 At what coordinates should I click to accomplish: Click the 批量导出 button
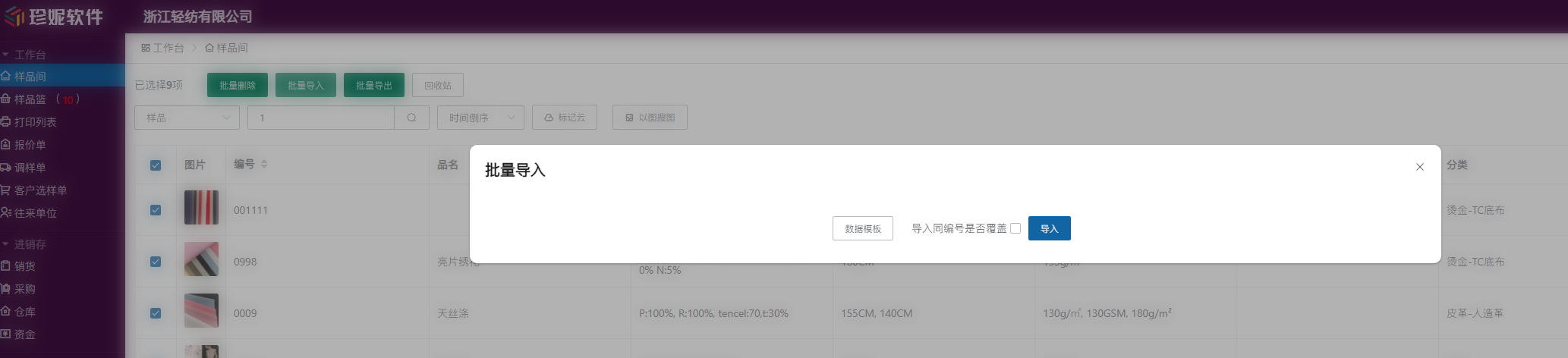coord(374,86)
